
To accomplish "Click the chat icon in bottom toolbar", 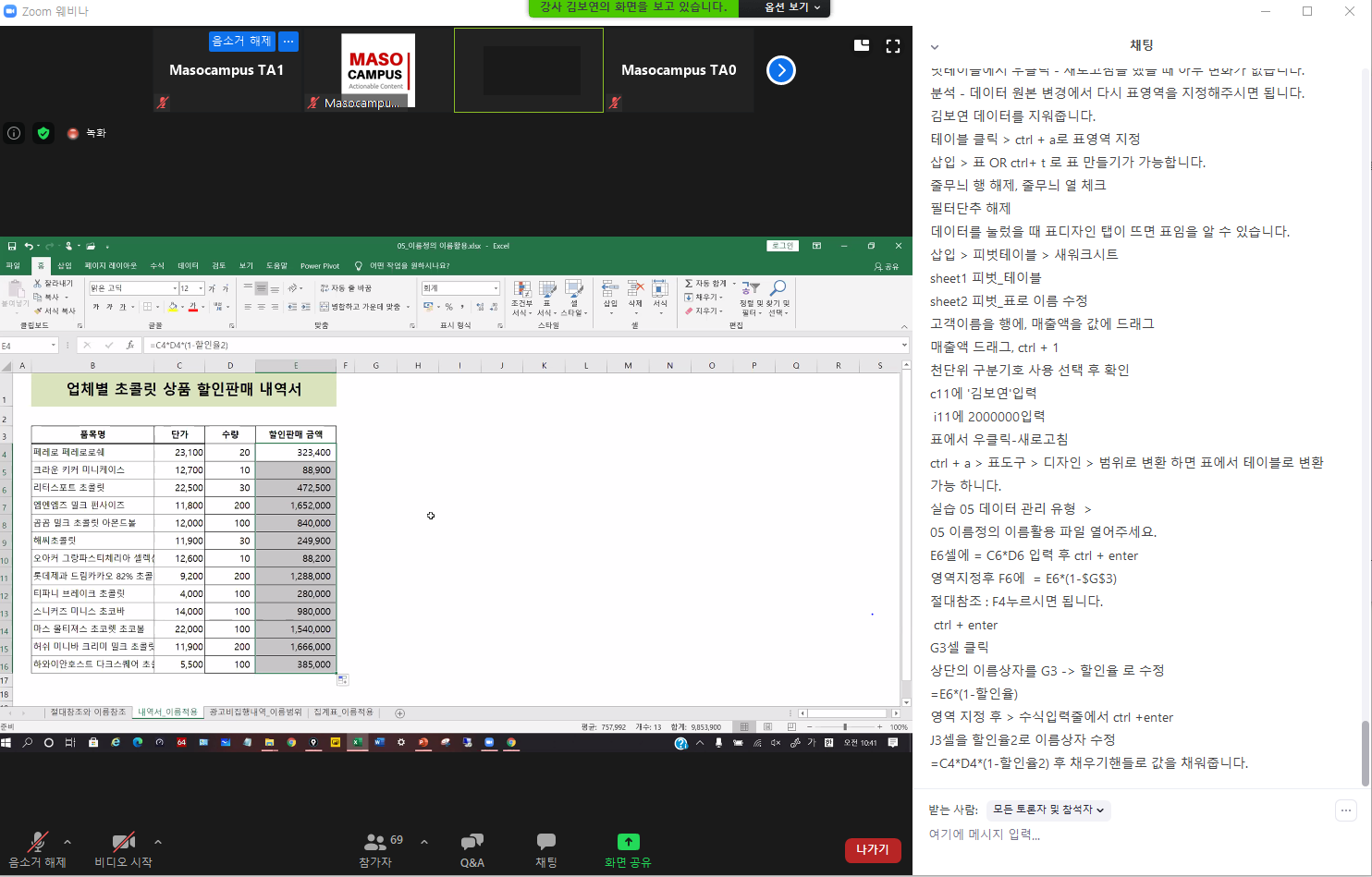I will 546,842.
